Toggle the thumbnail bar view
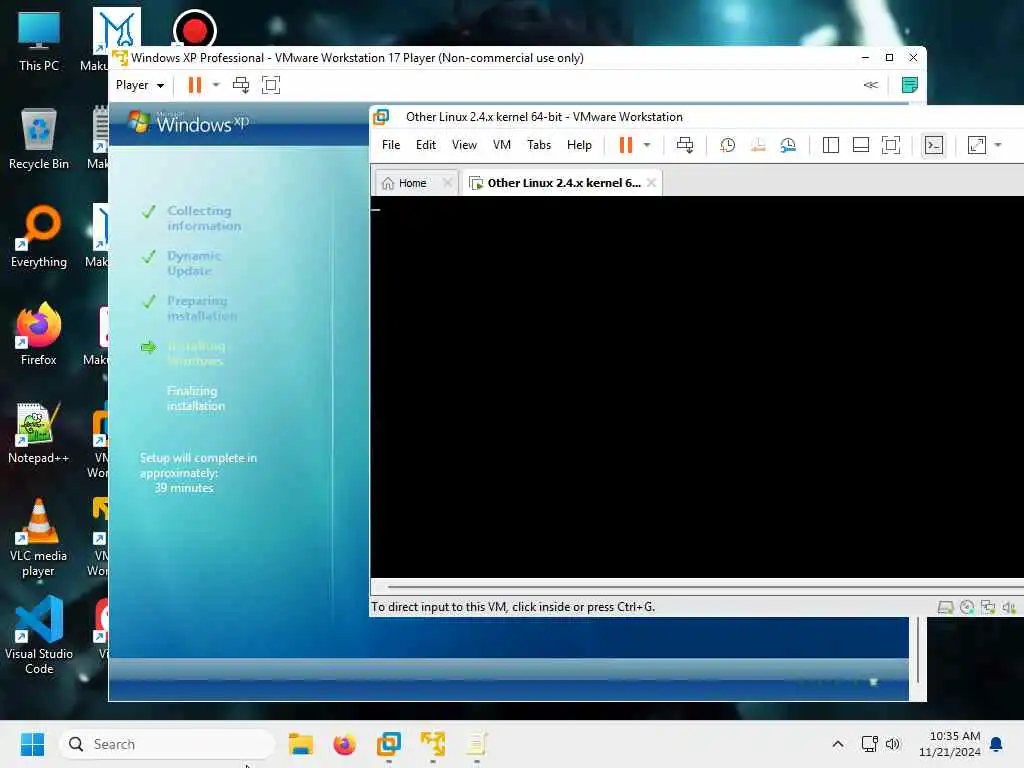 click(x=861, y=145)
